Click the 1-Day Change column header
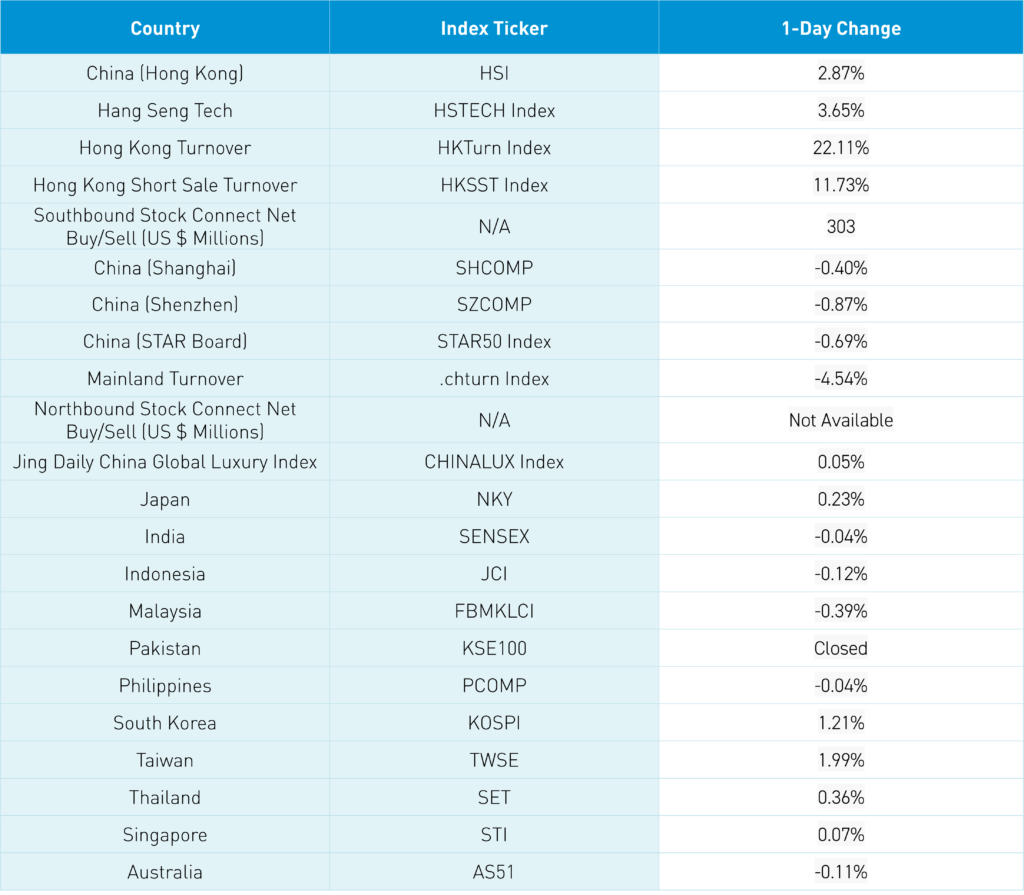Screen dimensions: 1024x895 841,28
